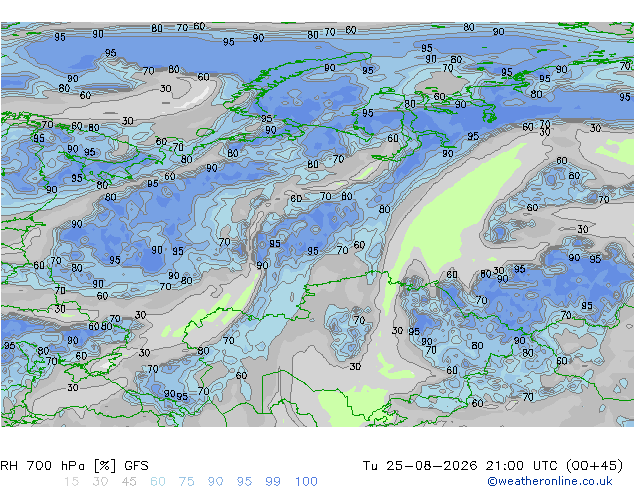Click legend value 60 below the map title
This screenshot has height=490, width=634.
click(158, 481)
